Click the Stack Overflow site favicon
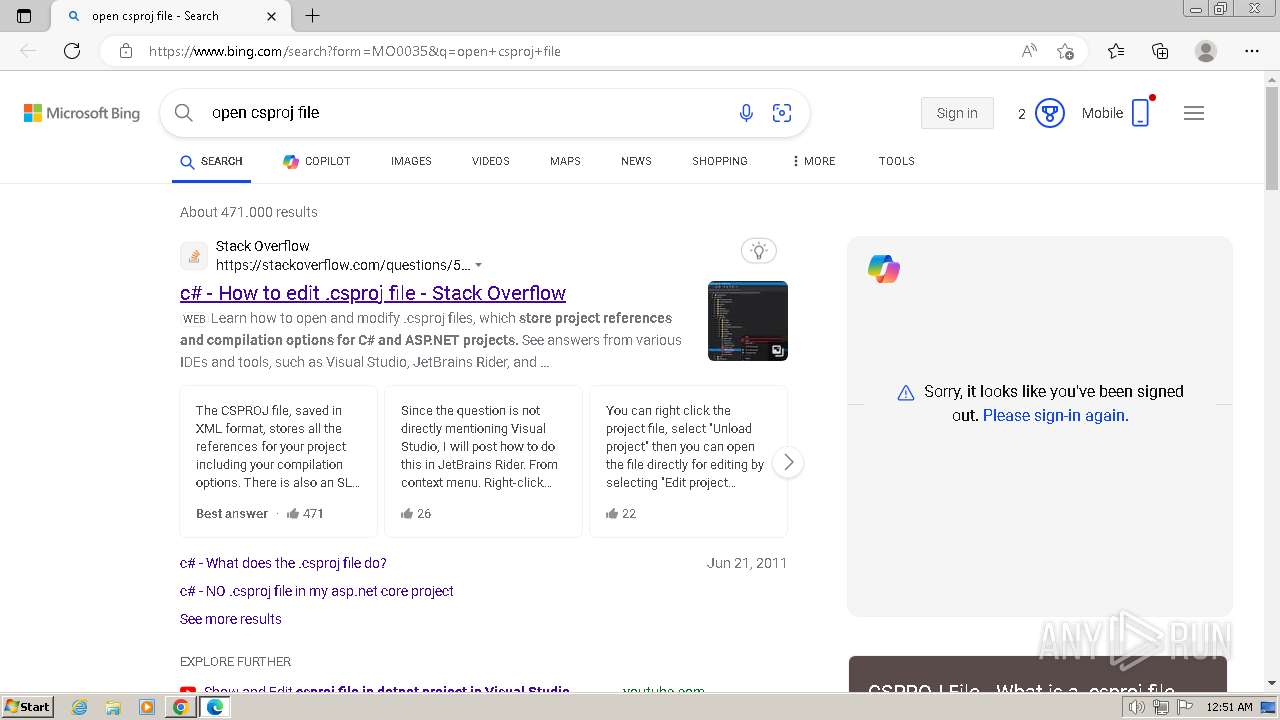The image size is (1280, 720). (x=194, y=256)
